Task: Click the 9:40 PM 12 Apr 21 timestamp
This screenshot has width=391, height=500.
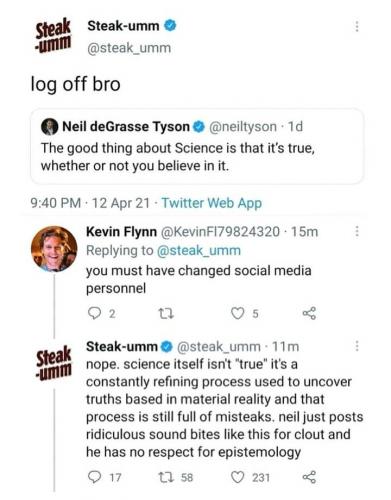Action: 90,203
